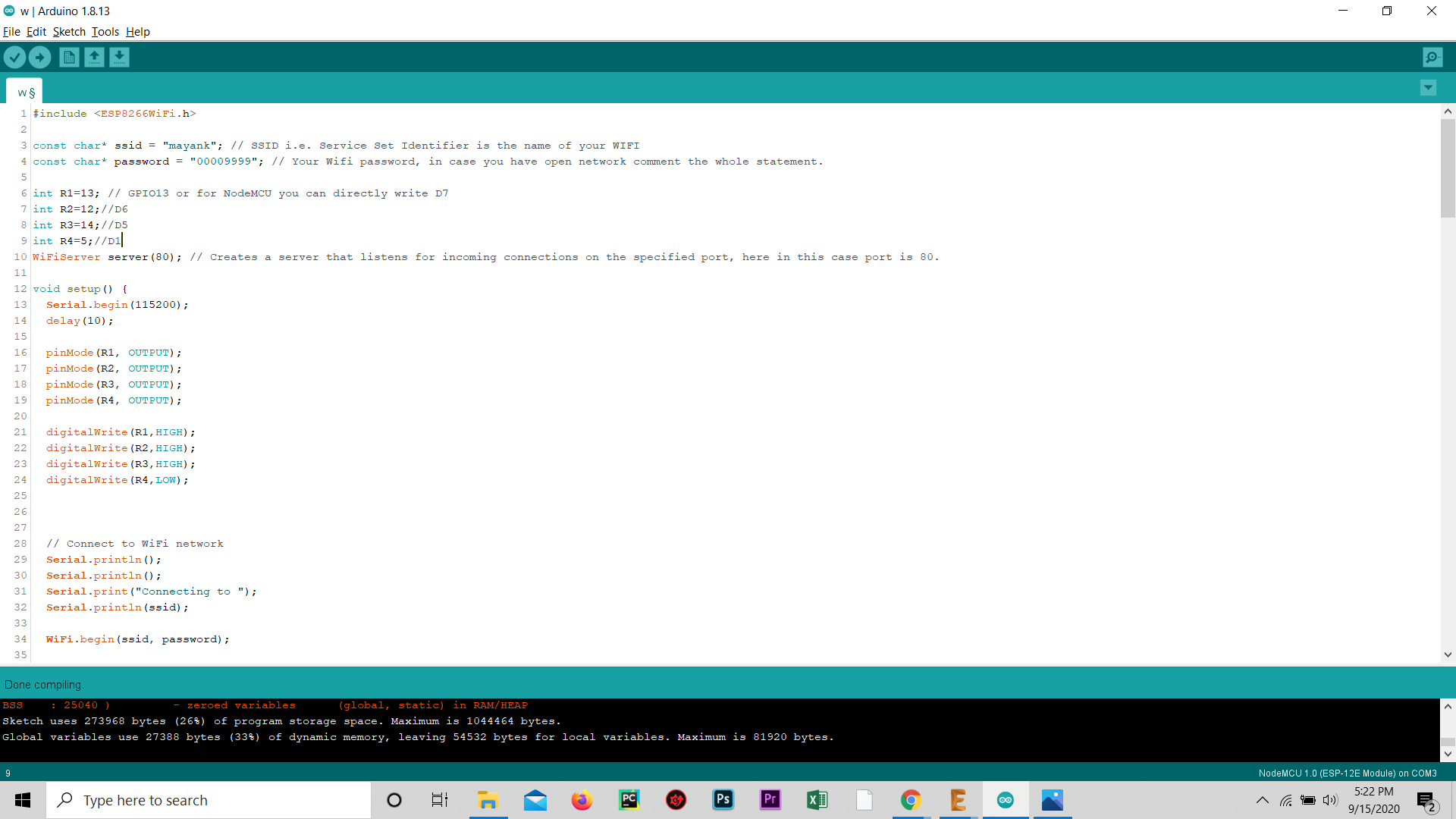The width and height of the screenshot is (1456, 819).
Task: Click the 'Serial.begin(115200);' line
Action: tap(117, 305)
